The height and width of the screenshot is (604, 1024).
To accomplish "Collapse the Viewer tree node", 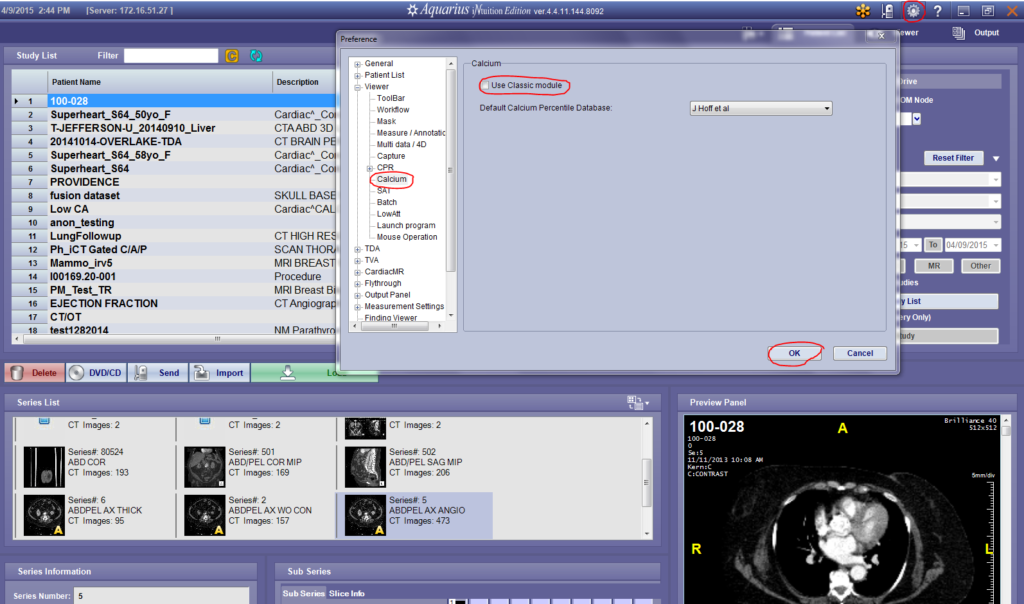I will click(x=357, y=87).
